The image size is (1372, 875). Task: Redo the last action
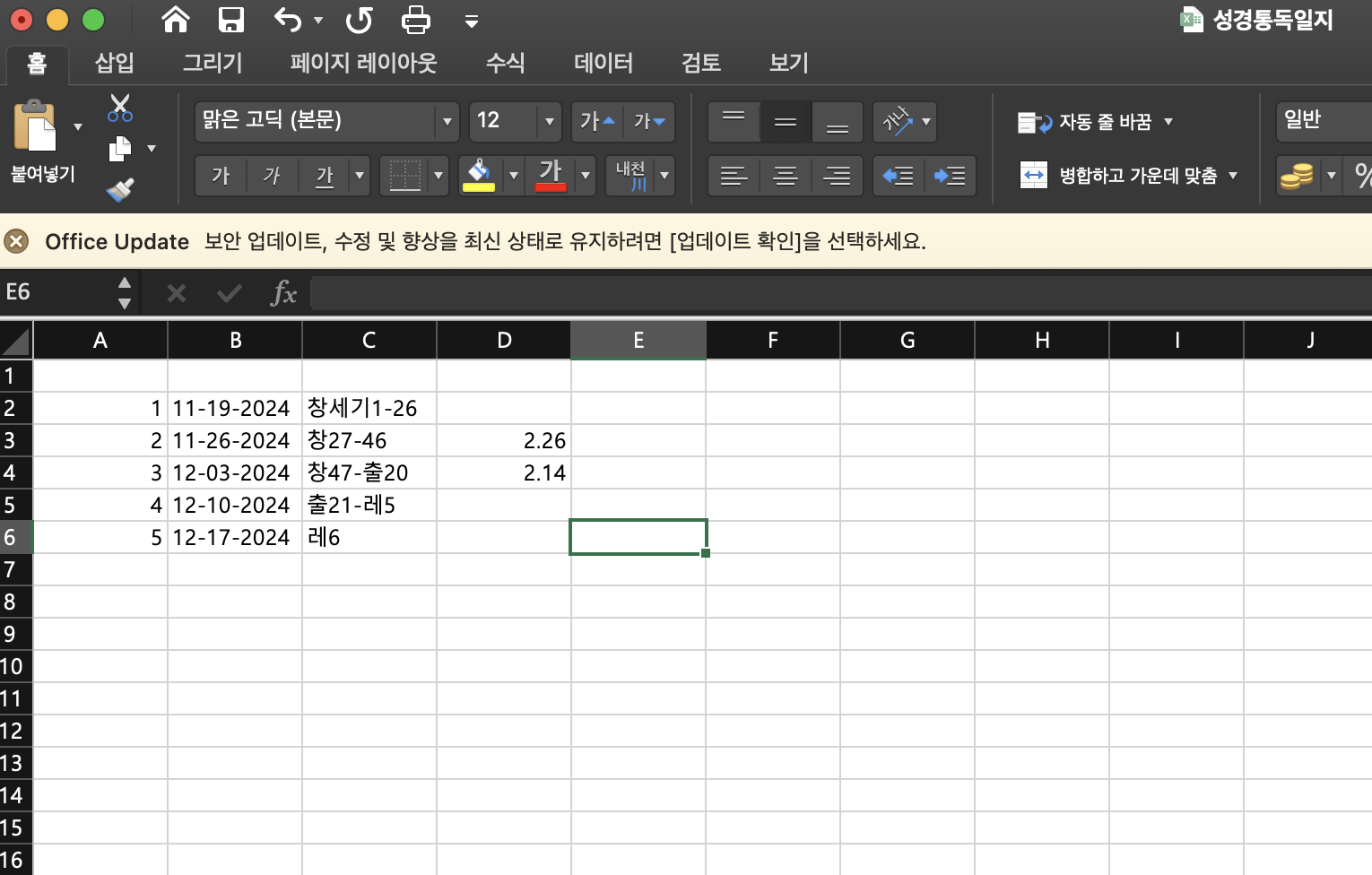359,19
